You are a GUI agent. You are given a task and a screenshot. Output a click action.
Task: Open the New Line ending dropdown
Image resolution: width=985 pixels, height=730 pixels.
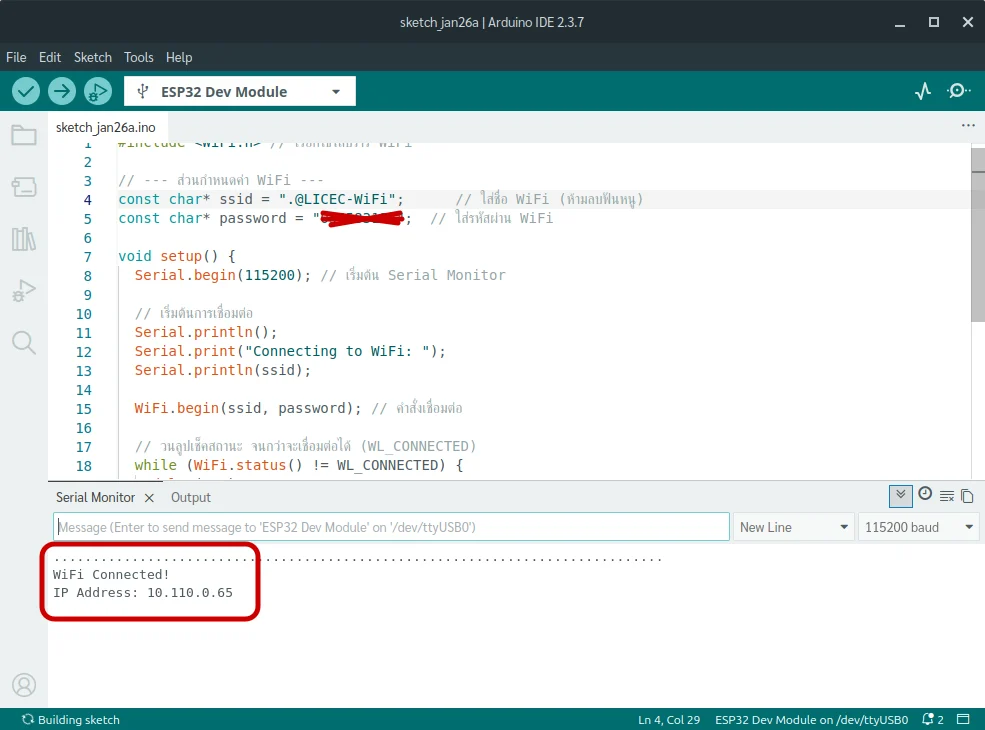pyautogui.click(x=792, y=527)
